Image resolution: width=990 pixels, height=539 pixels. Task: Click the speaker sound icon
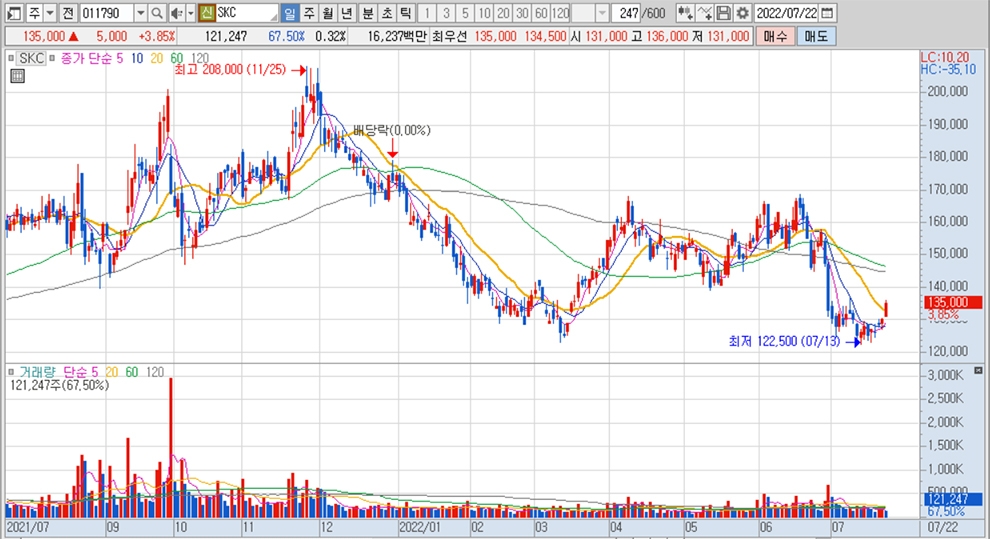(x=176, y=13)
